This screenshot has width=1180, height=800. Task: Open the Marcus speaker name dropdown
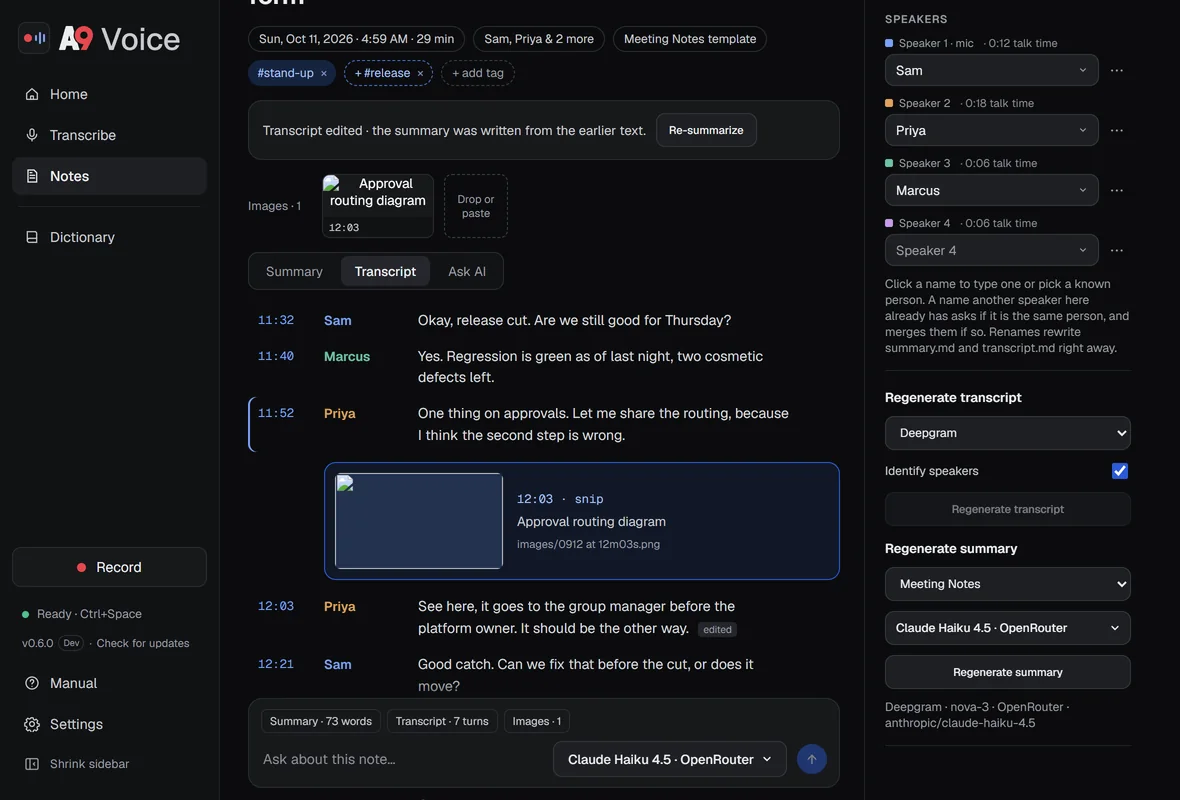(991, 190)
